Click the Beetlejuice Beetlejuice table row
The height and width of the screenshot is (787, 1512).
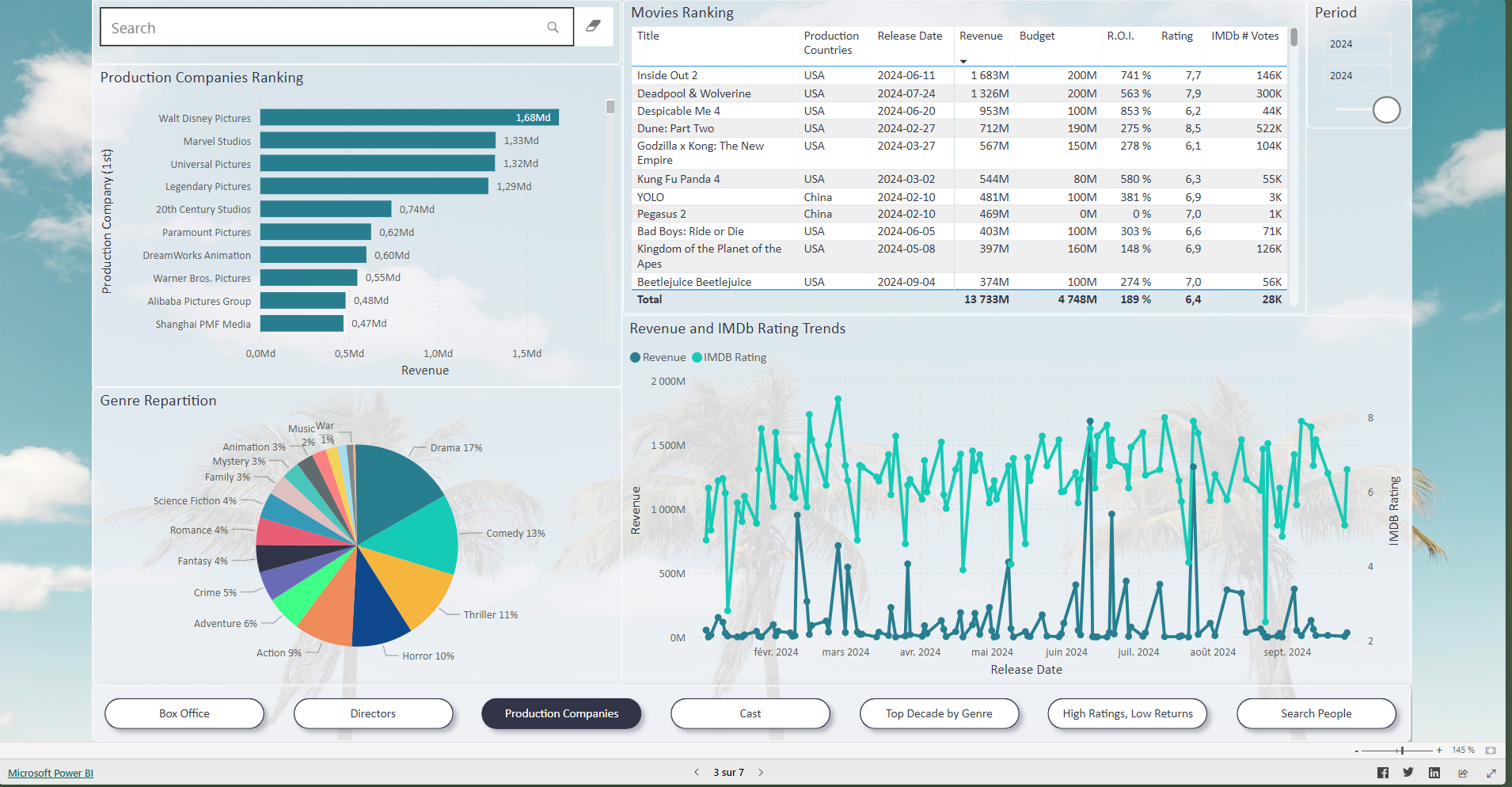959,282
